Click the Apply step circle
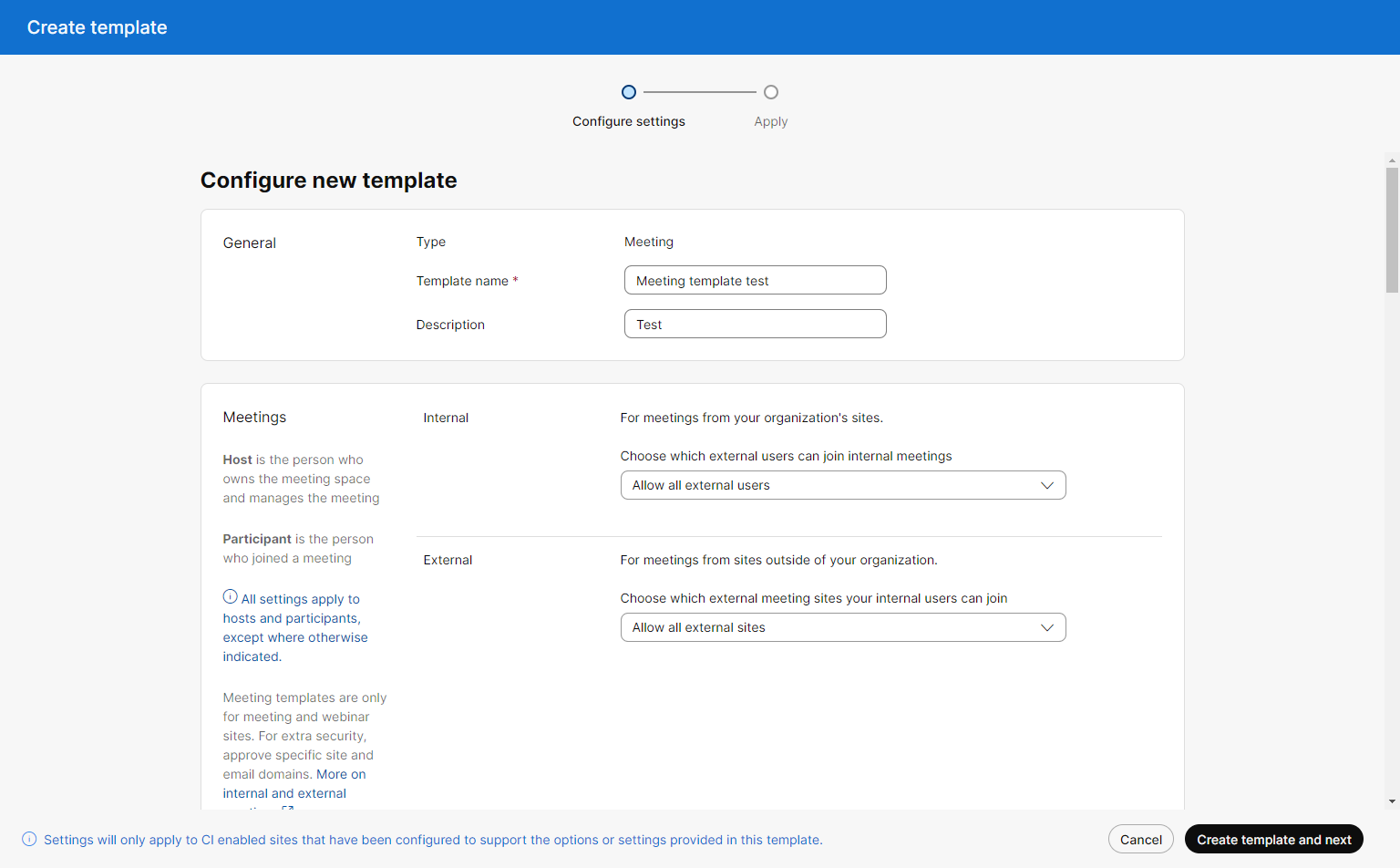The width and height of the screenshot is (1400, 868). click(x=771, y=92)
